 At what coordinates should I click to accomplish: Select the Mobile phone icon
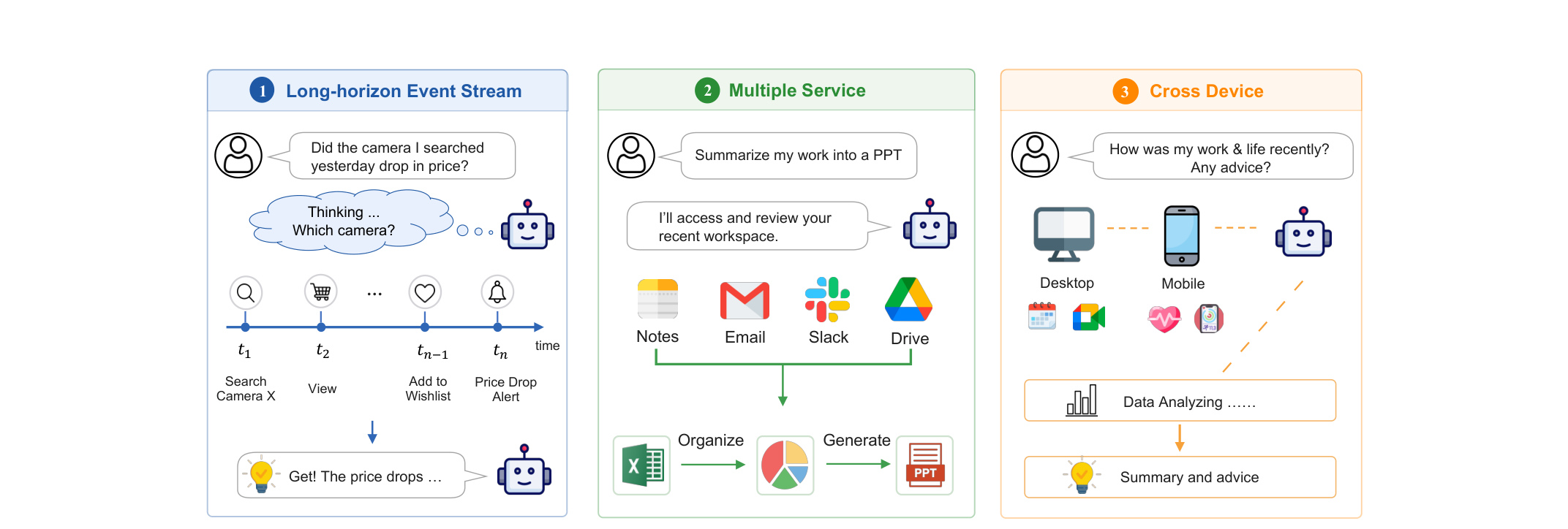1182,236
